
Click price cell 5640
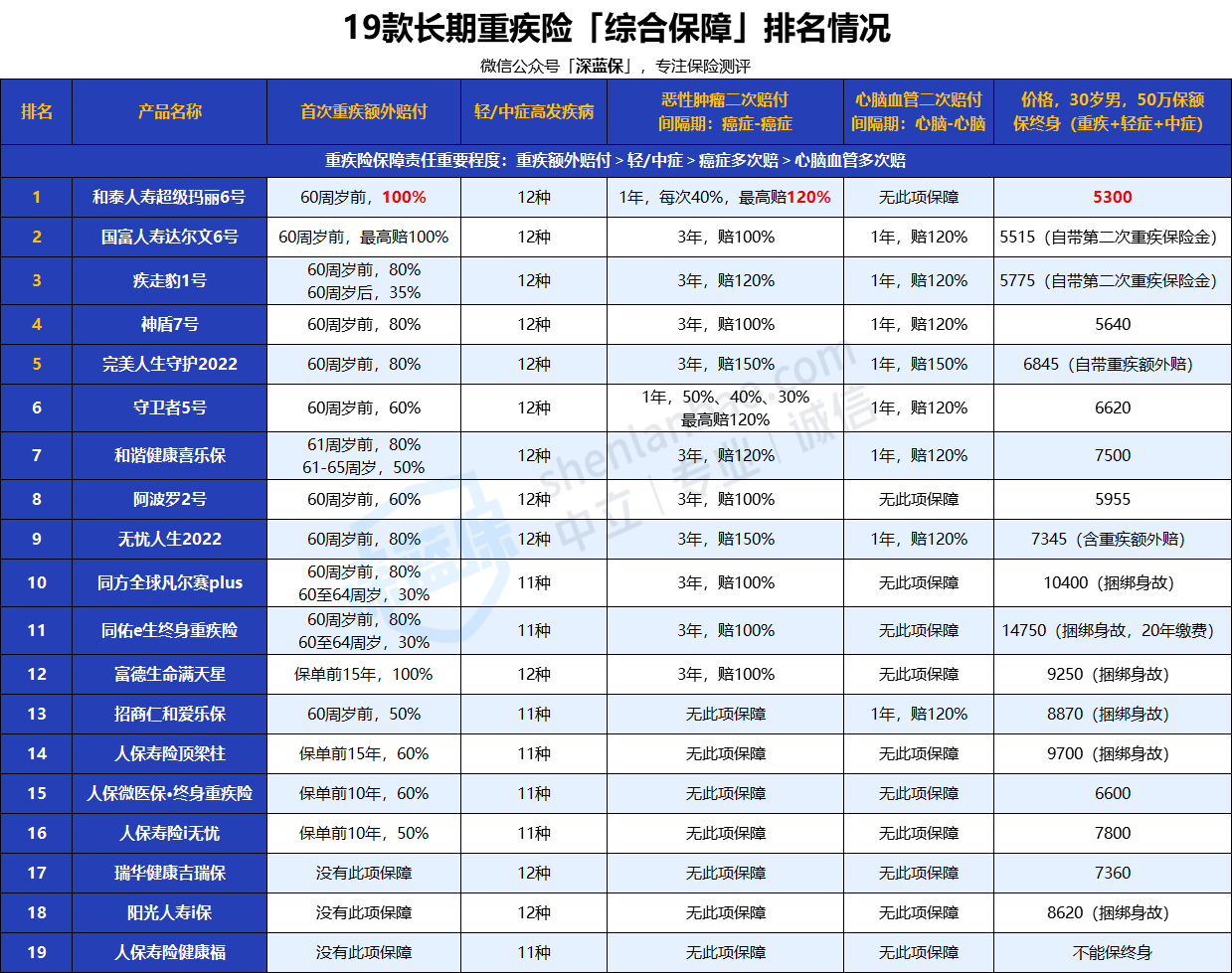[1113, 324]
